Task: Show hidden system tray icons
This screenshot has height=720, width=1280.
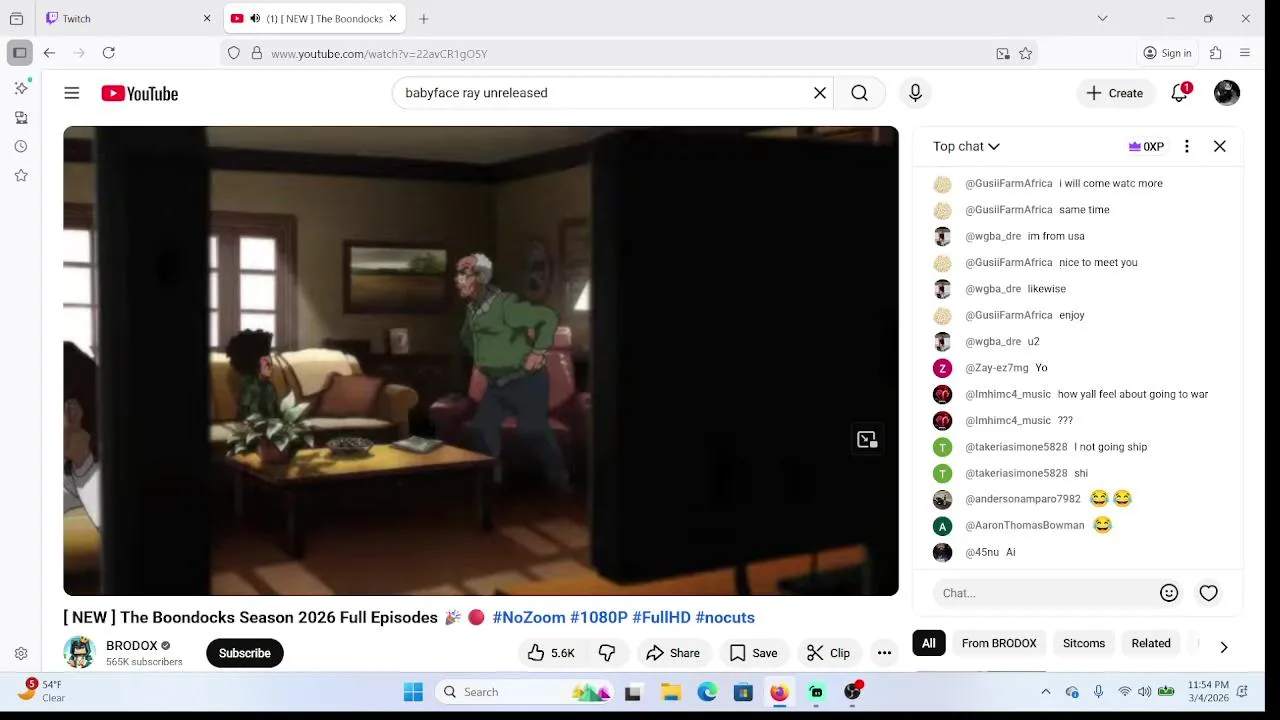Action: click(x=1046, y=692)
